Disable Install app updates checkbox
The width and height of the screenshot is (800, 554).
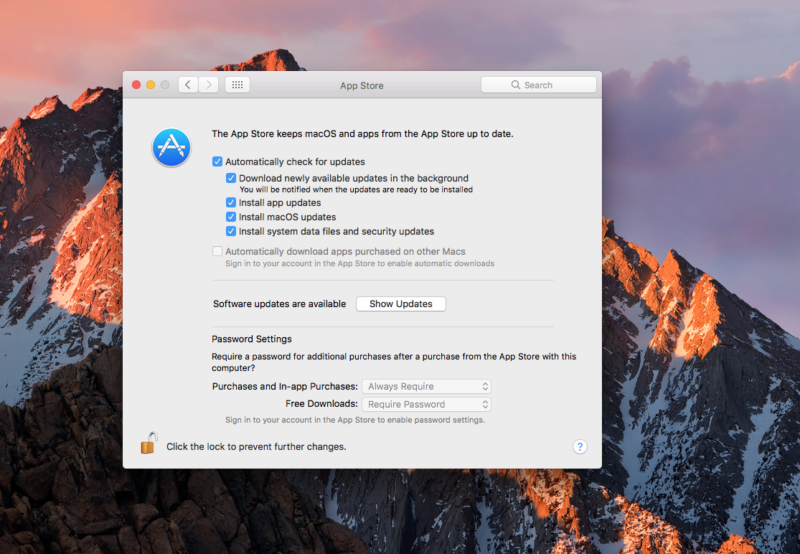point(231,203)
